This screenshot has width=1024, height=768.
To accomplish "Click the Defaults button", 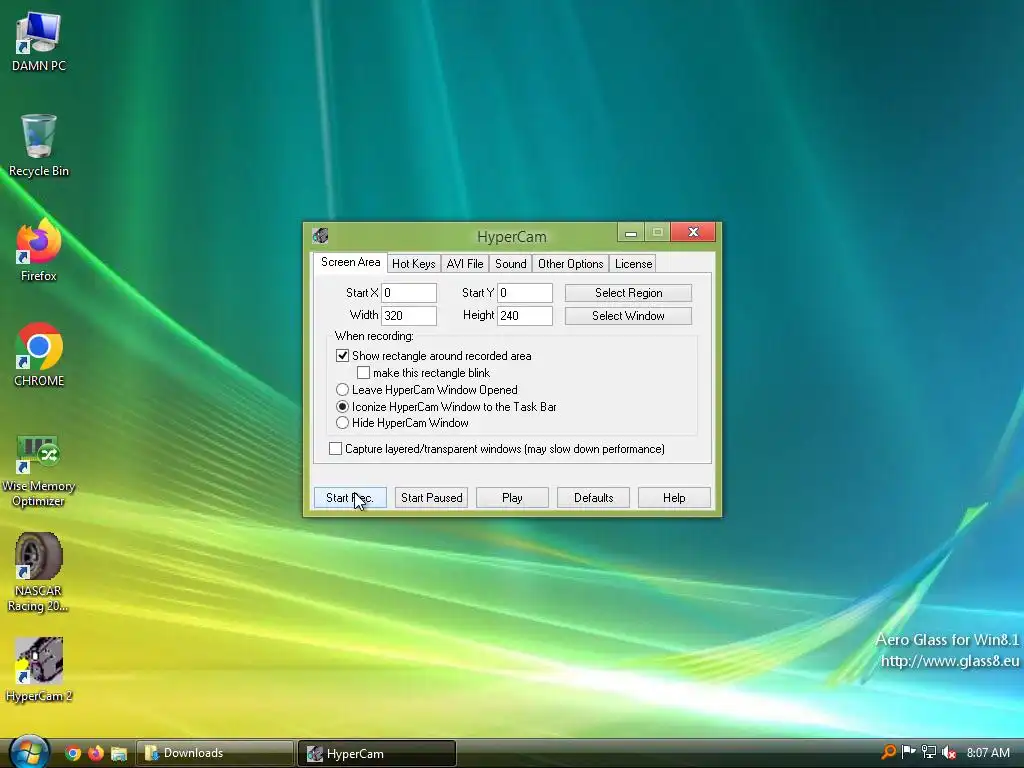I will (593, 498).
